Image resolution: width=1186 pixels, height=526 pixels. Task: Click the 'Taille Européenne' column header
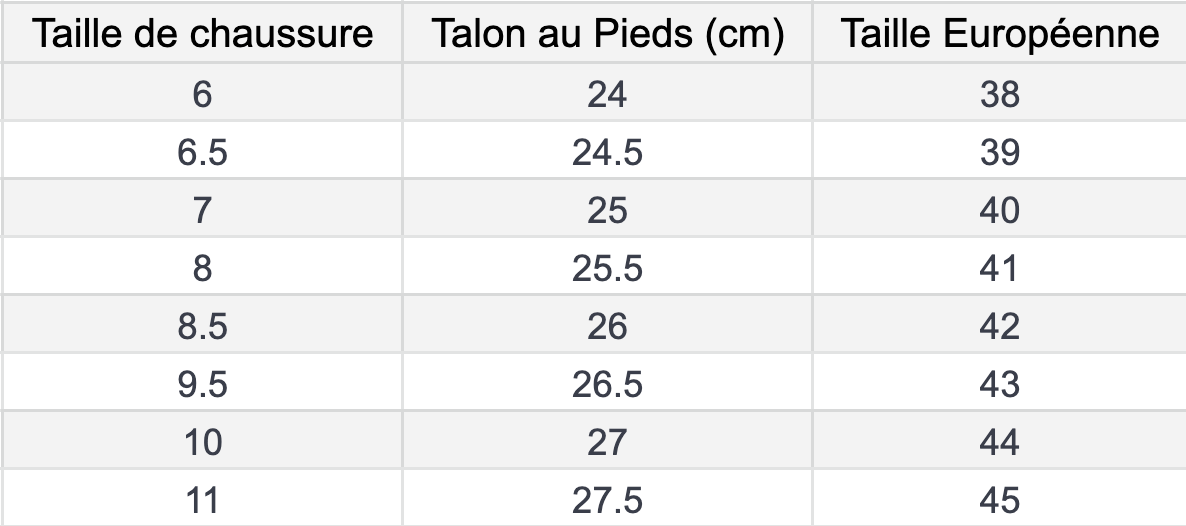(x=999, y=33)
